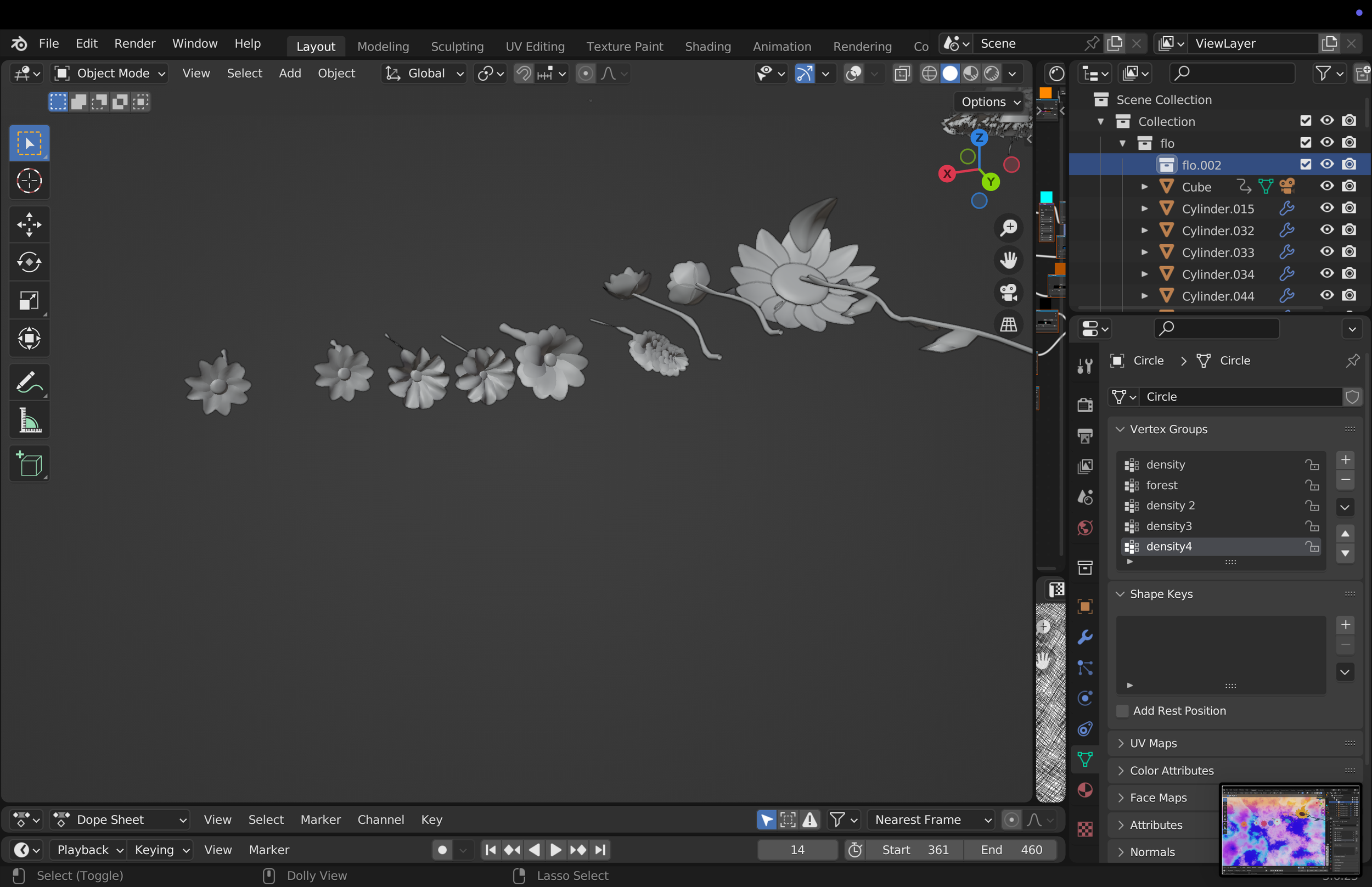1372x887 pixels.
Task: Expand the Cube item in the outliner
Action: click(1145, 187)
